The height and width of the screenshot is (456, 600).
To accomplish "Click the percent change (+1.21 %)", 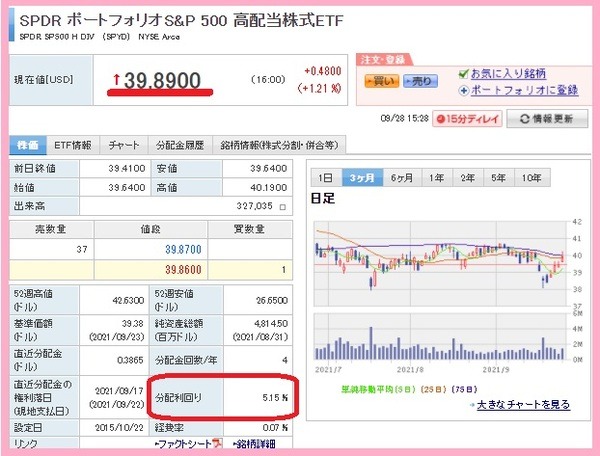I will coord(319,89).
